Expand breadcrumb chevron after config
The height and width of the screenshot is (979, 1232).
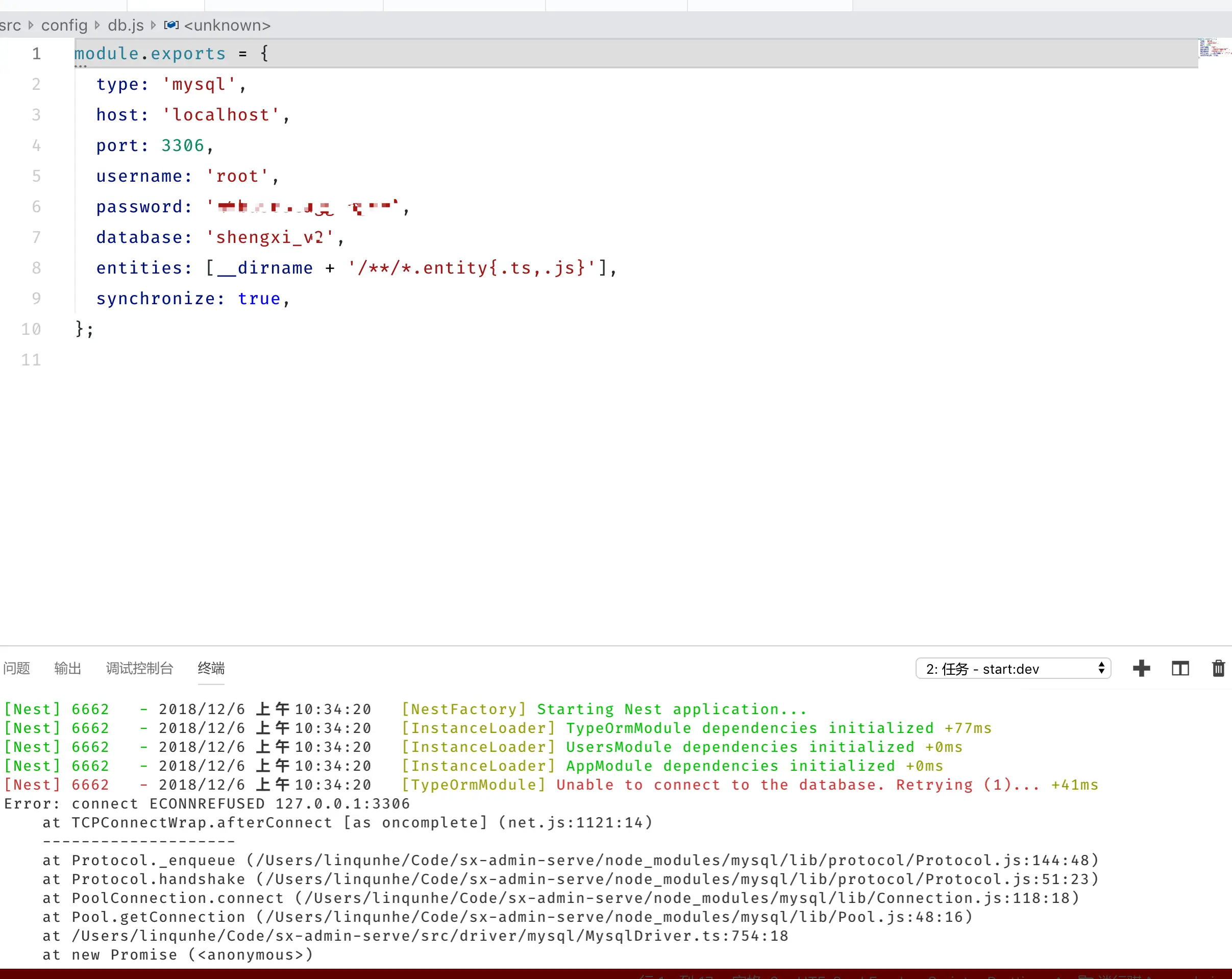pyautogui.click(x=97, y=25)
